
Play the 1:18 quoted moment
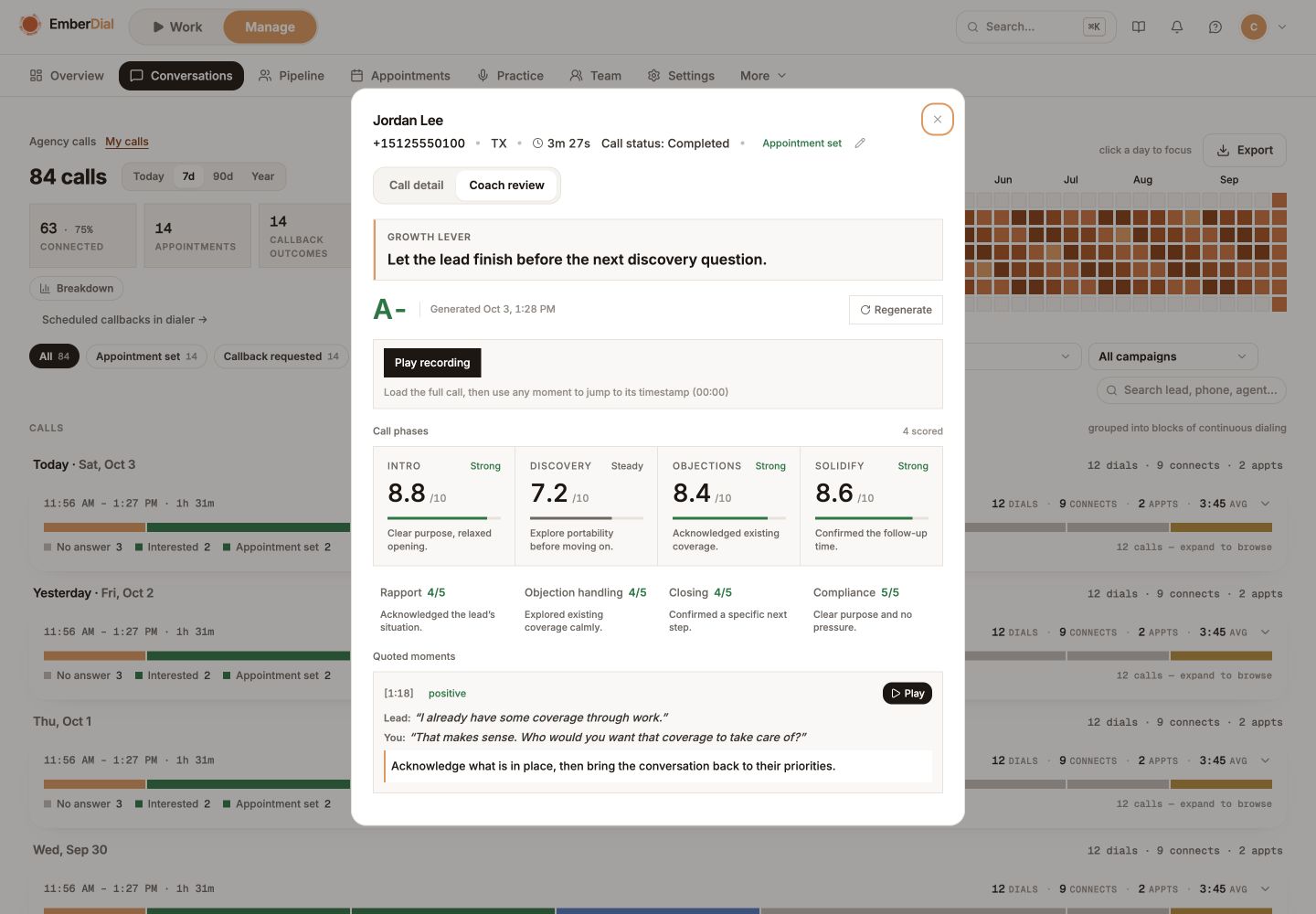(x=907, y=694)
